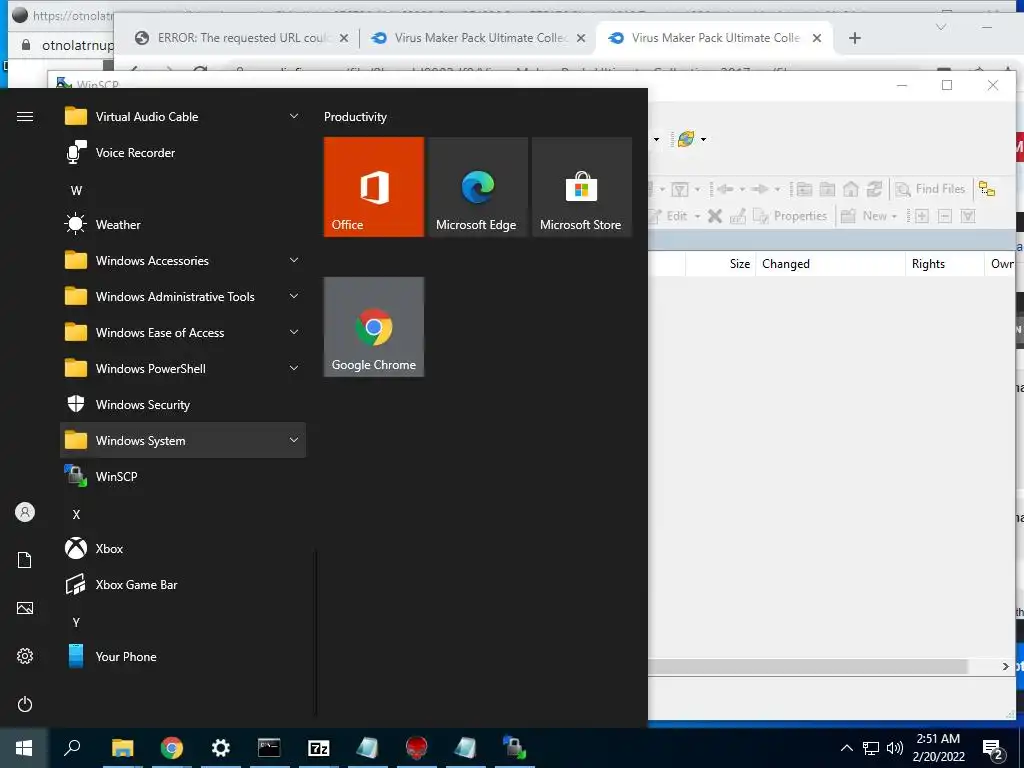Jump to letter X in app list
The height and width of the screenshot is (768, 1024).
click(x=76, y=515)
